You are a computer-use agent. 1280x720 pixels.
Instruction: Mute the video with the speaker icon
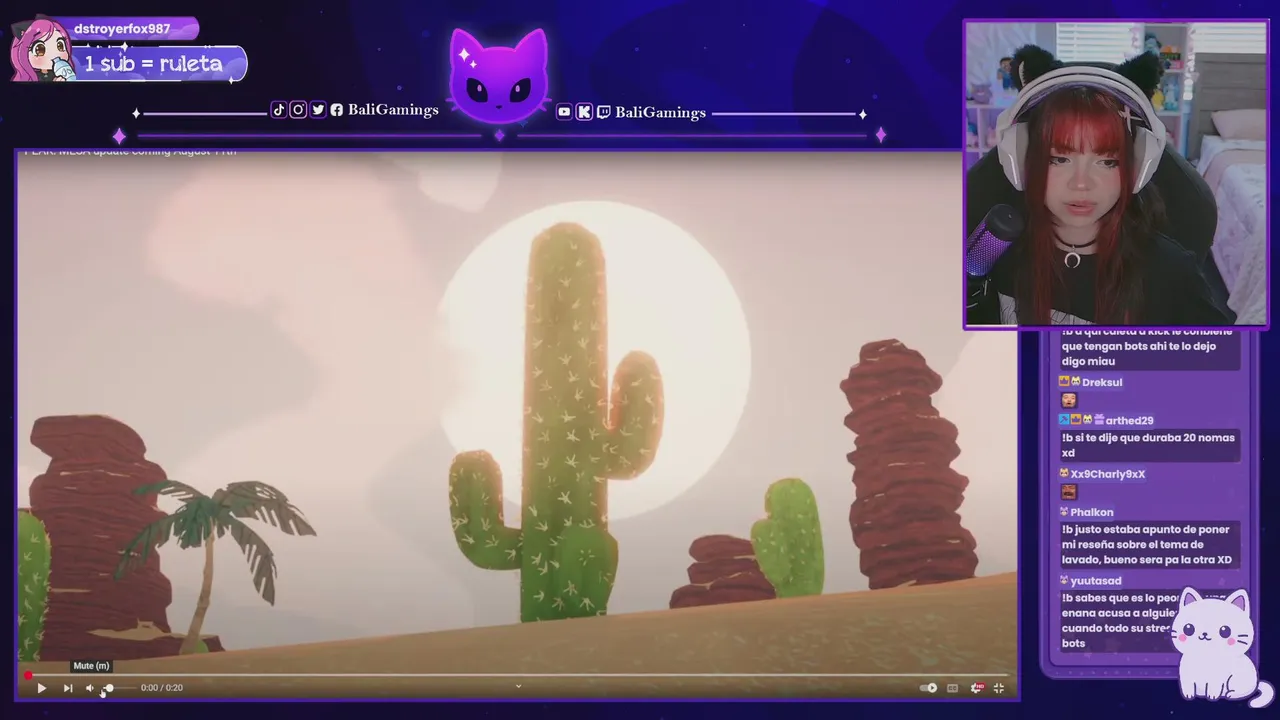pyautogui.click(x=89, y=688)
